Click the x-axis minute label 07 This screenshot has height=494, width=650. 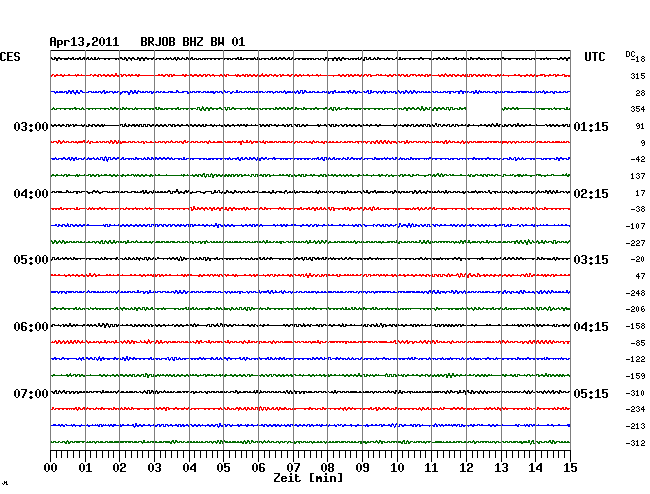point(293,468)
